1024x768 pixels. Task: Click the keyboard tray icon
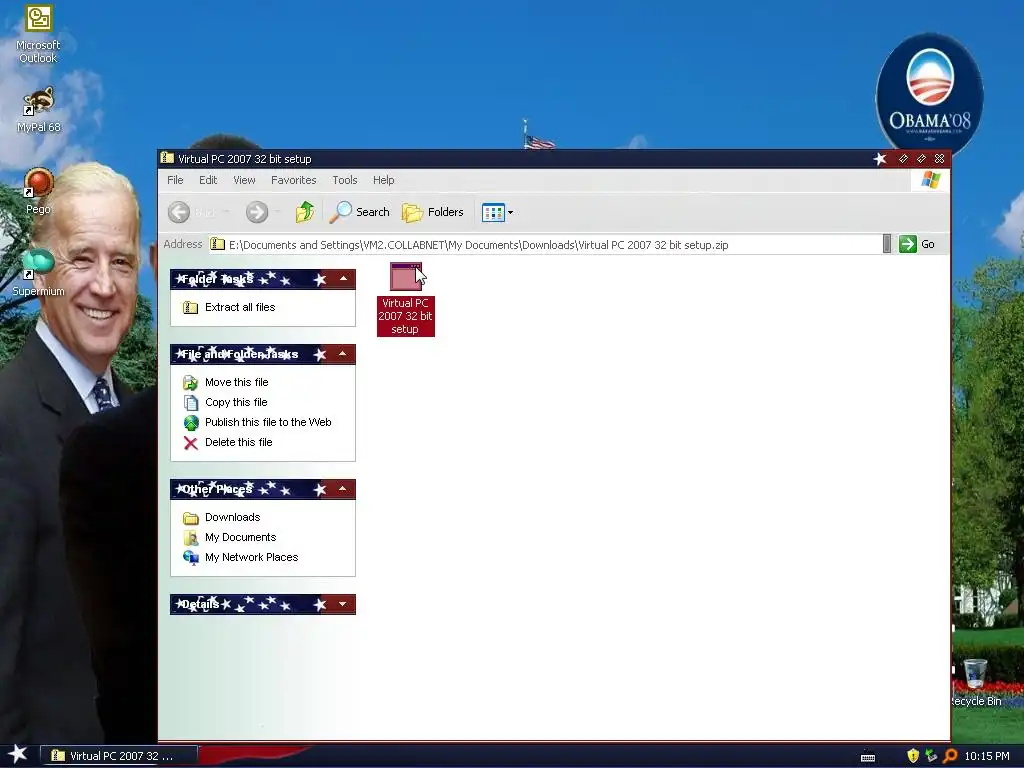pos(868,758)
